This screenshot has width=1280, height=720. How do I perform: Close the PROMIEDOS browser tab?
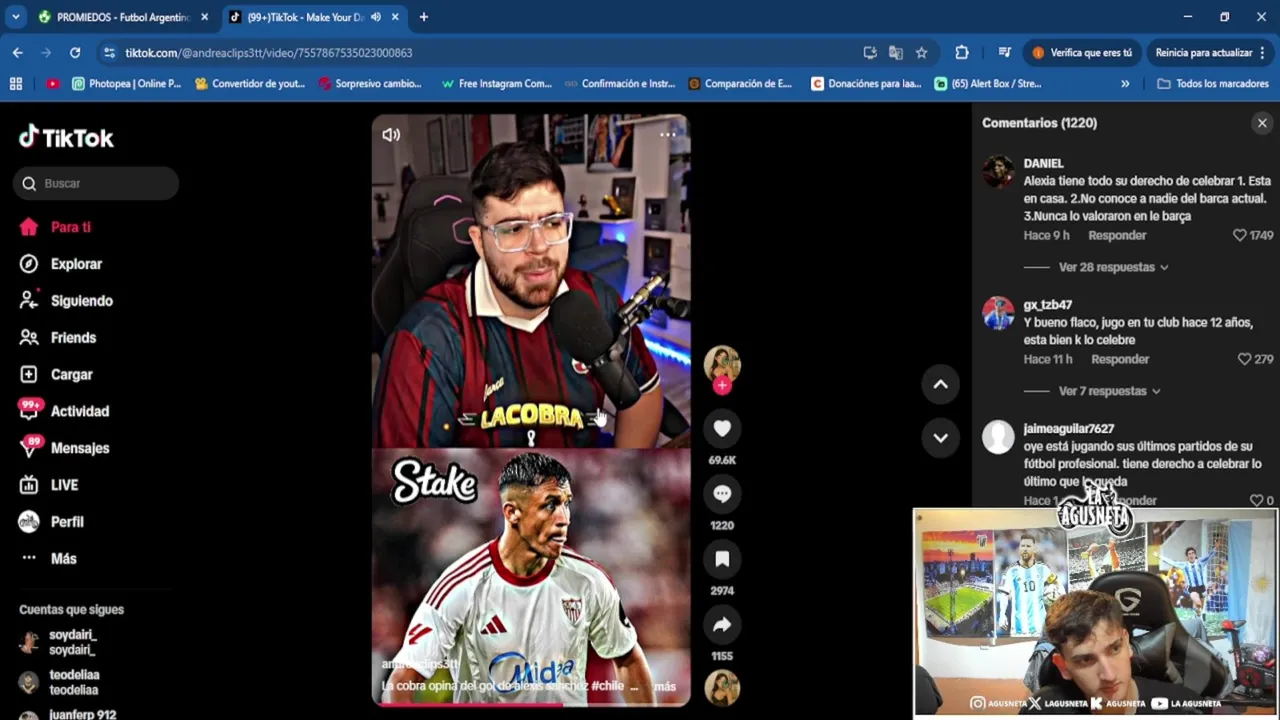click(x=204, y=17)
